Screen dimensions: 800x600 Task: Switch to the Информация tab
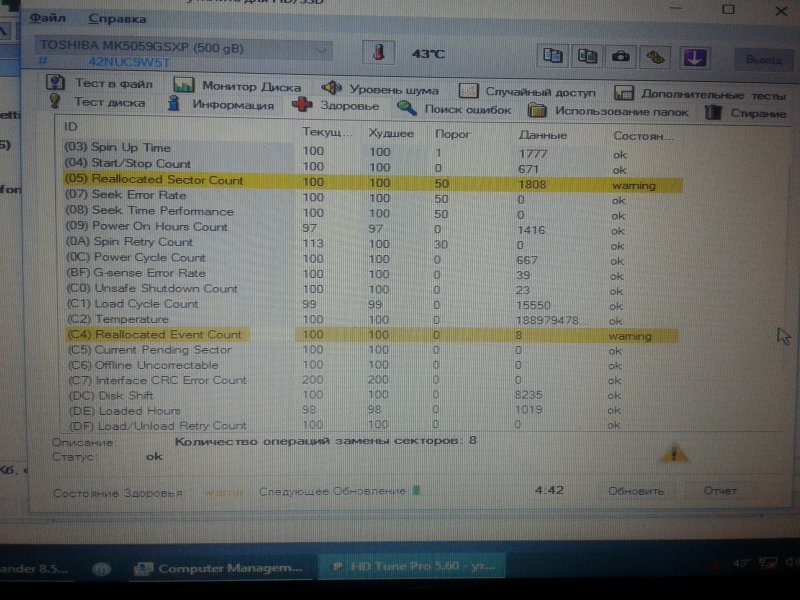(x=221, y=105)
